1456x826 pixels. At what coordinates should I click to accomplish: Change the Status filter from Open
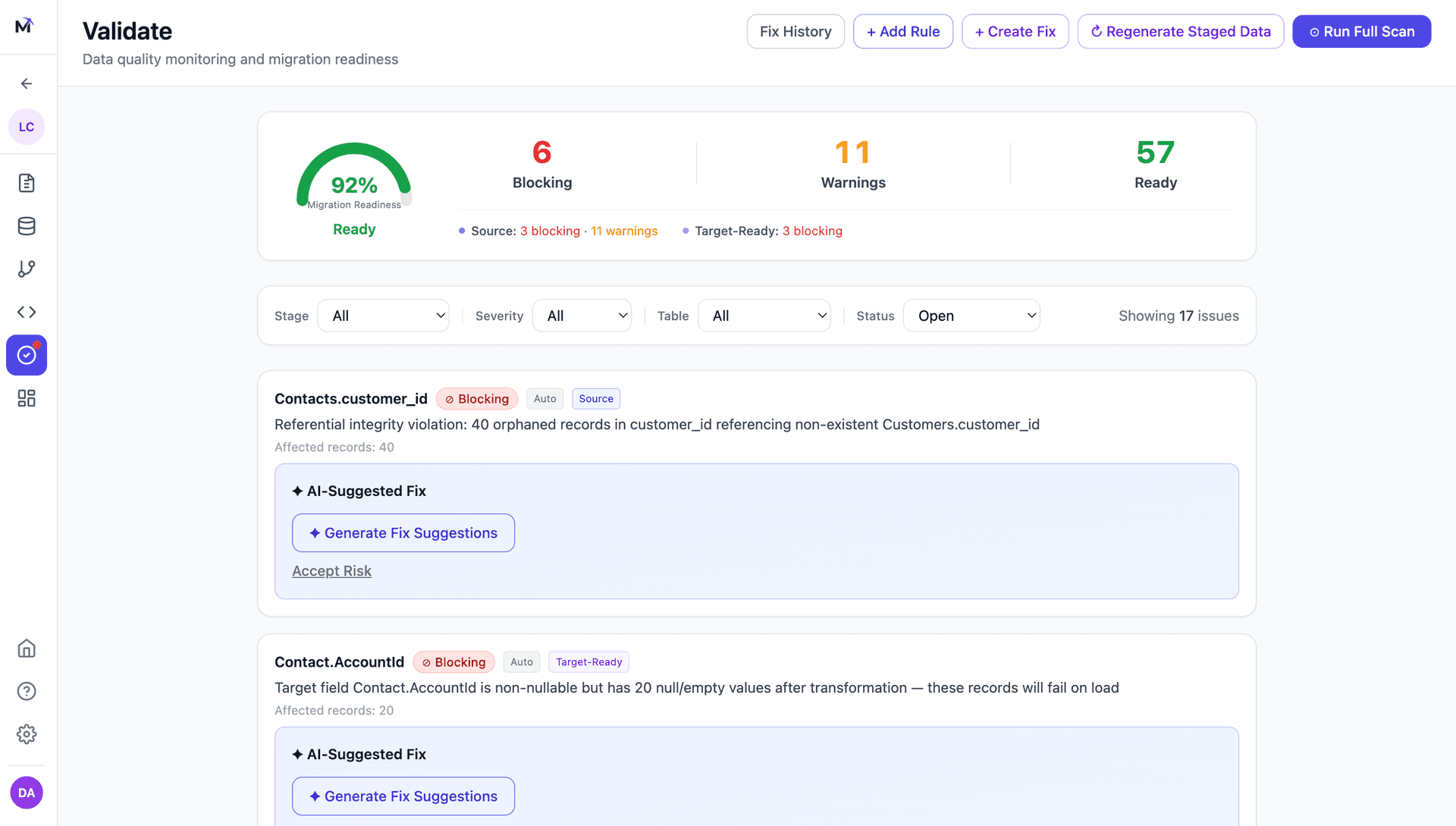(971, 315)
